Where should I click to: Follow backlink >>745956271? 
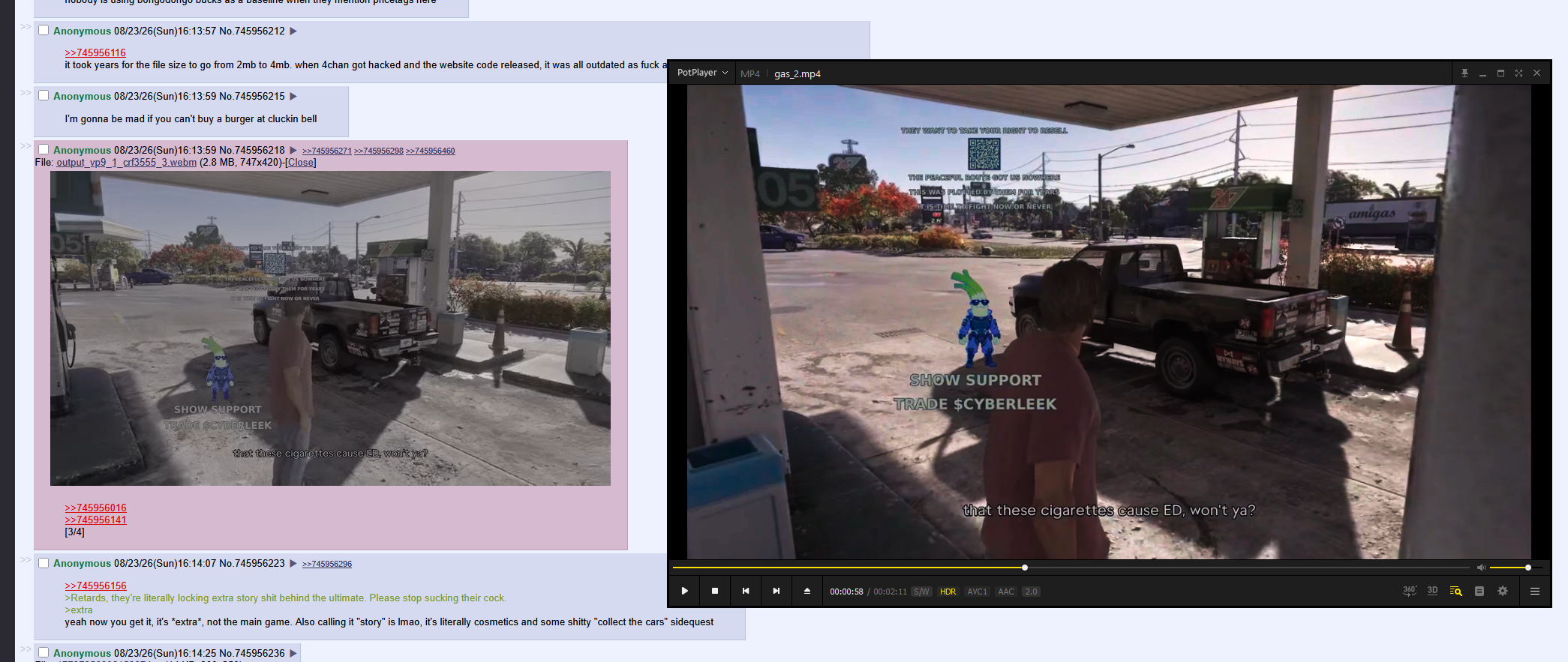(327, 151)
